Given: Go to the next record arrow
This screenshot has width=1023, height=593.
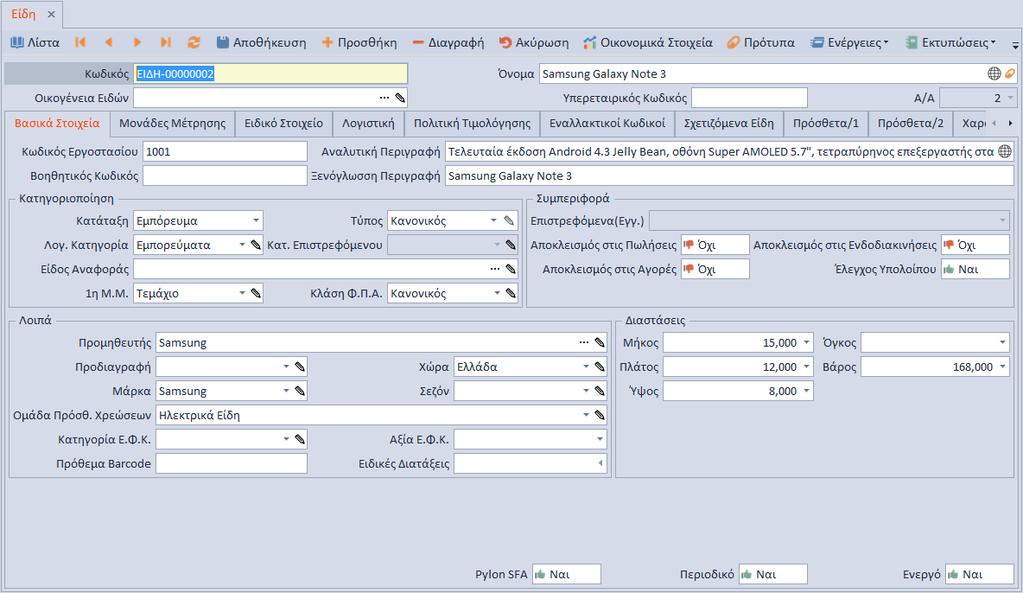Looking at the screenshot, I should (137, 42).
